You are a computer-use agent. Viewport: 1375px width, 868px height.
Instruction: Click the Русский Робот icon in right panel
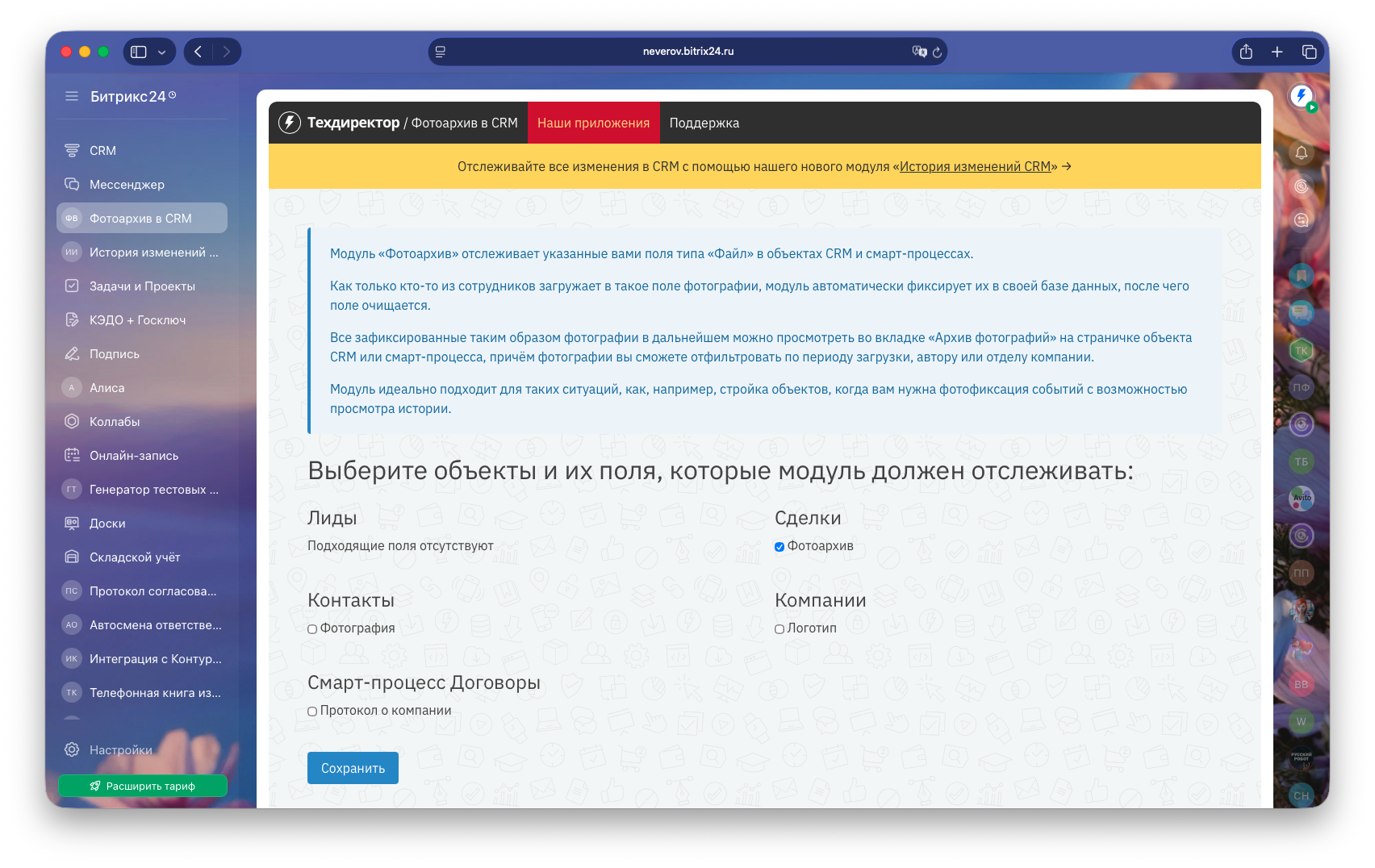coord(1302,759)
